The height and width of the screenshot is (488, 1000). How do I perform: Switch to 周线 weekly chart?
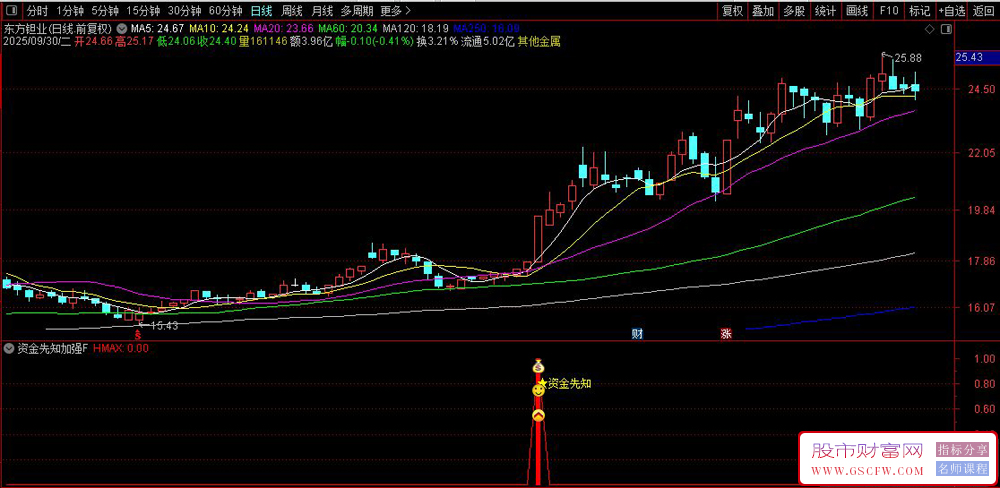pyautogui.click(x=291, y=10)
